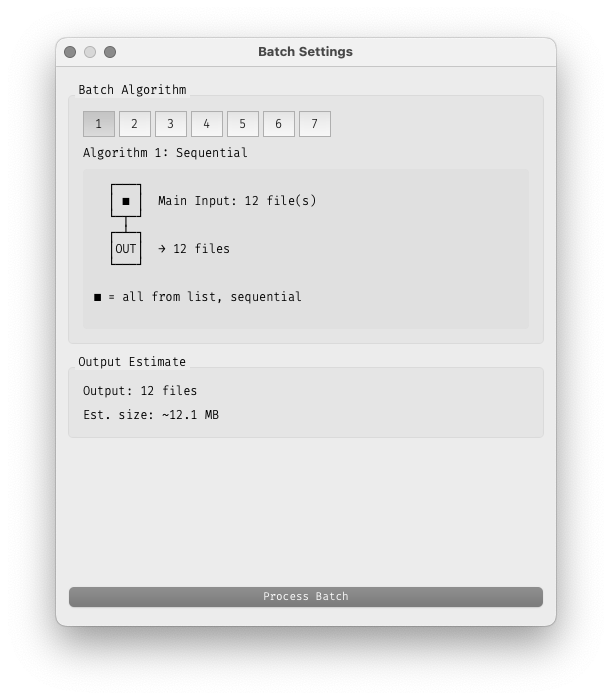
Task: Switch to batch algorithm 2
Action: tap(135, 124)
